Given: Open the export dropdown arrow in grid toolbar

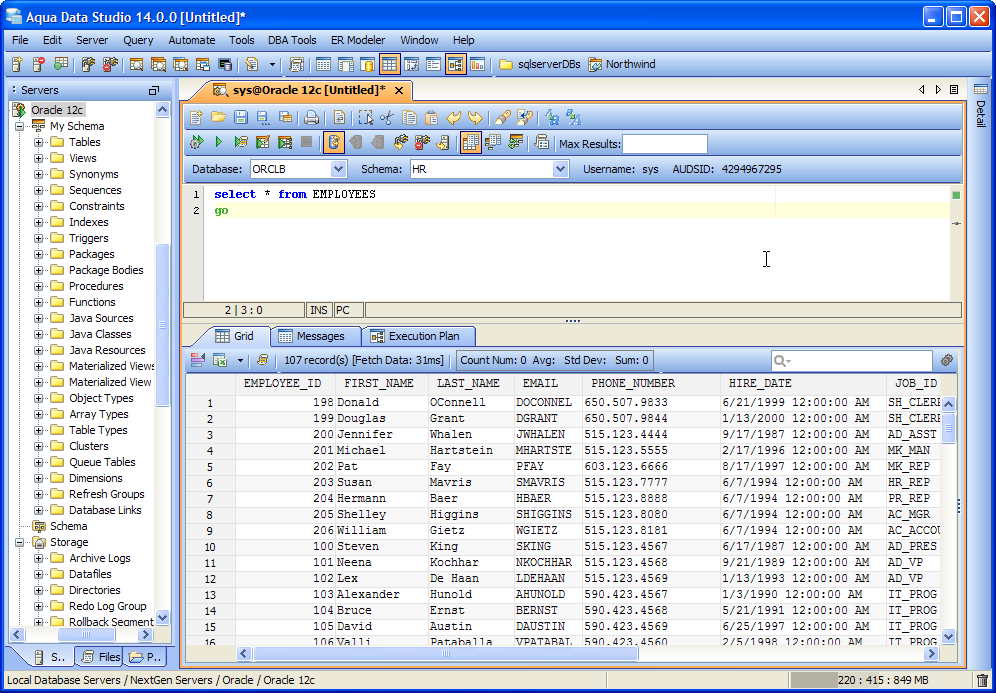Looking at the screenshot, I should tap(240, 360).
